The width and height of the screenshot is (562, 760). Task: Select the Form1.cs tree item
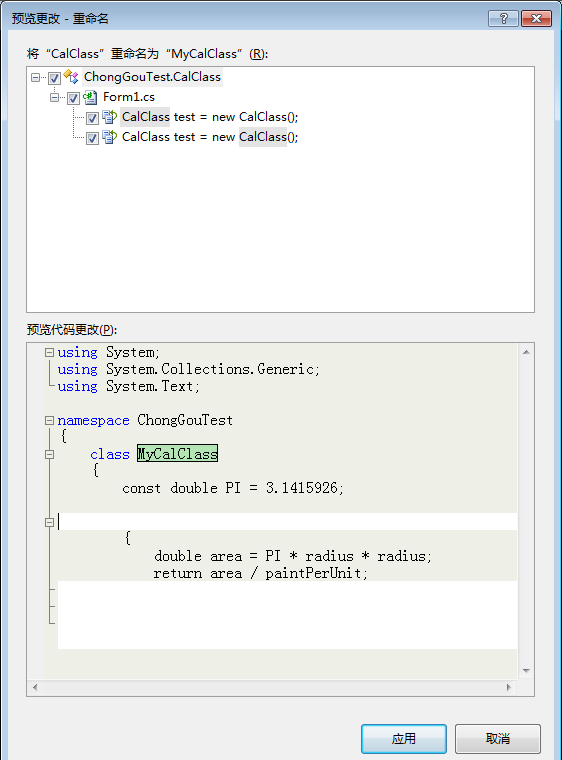tap(129, 97)
